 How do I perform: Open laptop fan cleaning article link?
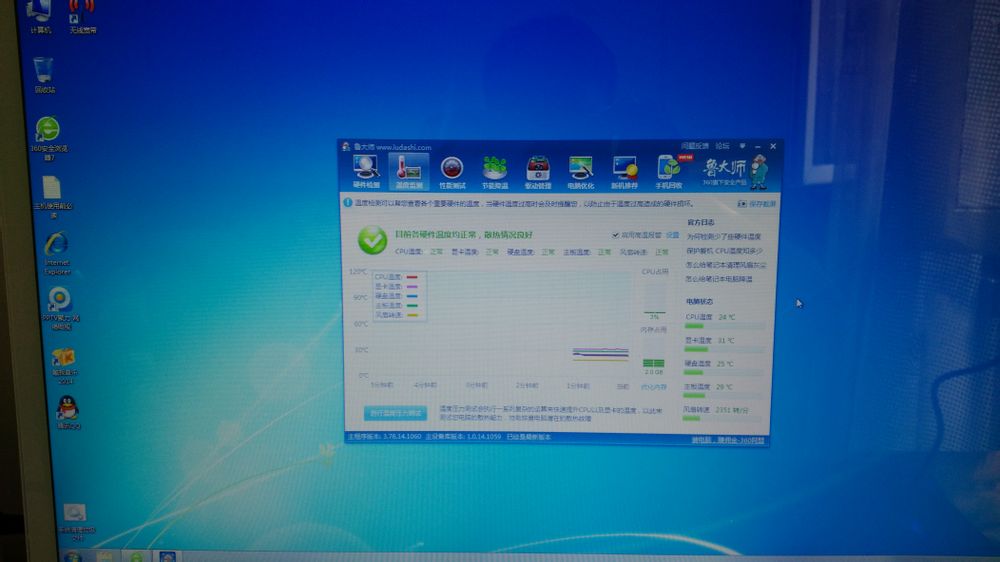point(726,265)
